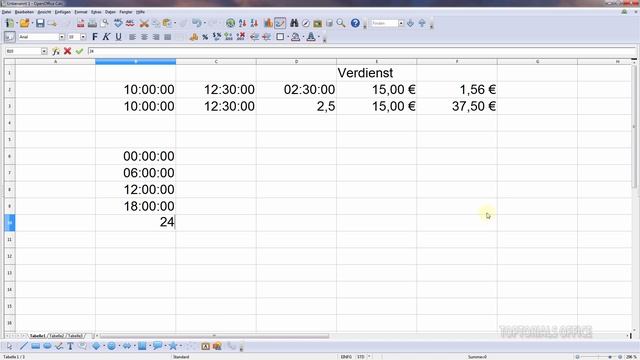
Task: Click the Cut scissors icon
Action: pos(144,23)
